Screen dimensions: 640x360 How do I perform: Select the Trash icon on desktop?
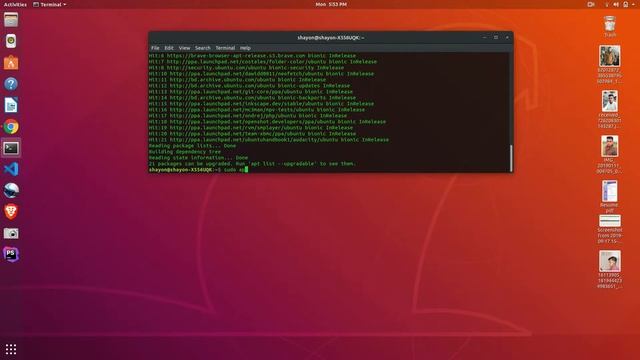coord(610,27)
